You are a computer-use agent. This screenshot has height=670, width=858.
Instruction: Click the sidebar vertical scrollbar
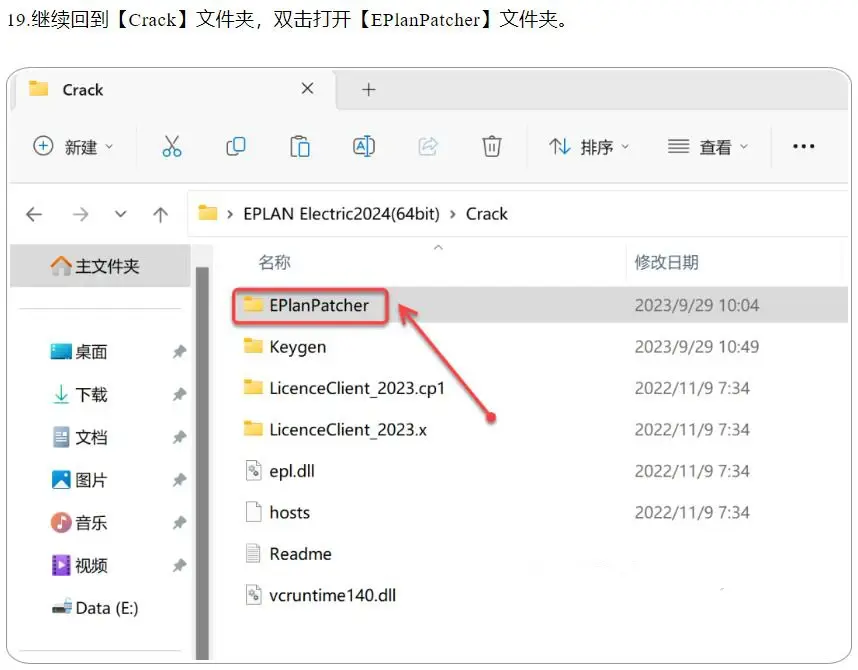pyautogui.click(x=202, y=463)
